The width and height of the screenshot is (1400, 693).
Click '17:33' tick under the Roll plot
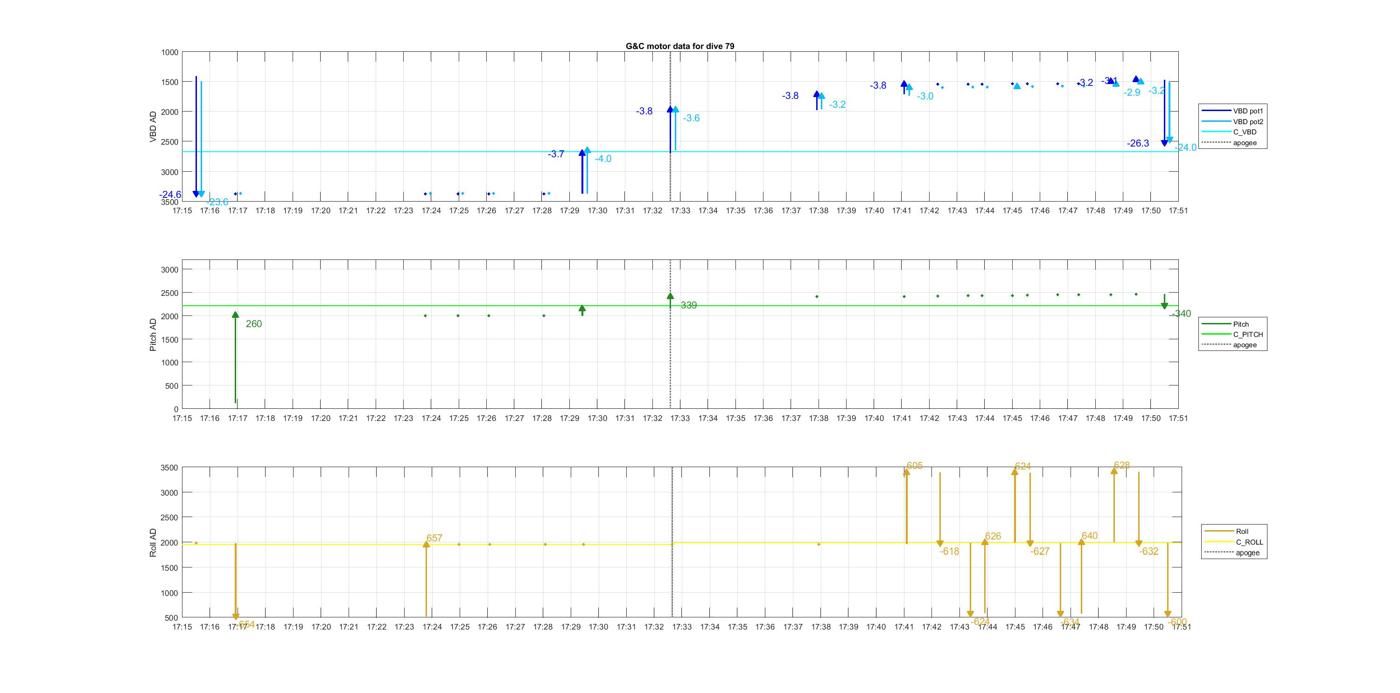681,627
